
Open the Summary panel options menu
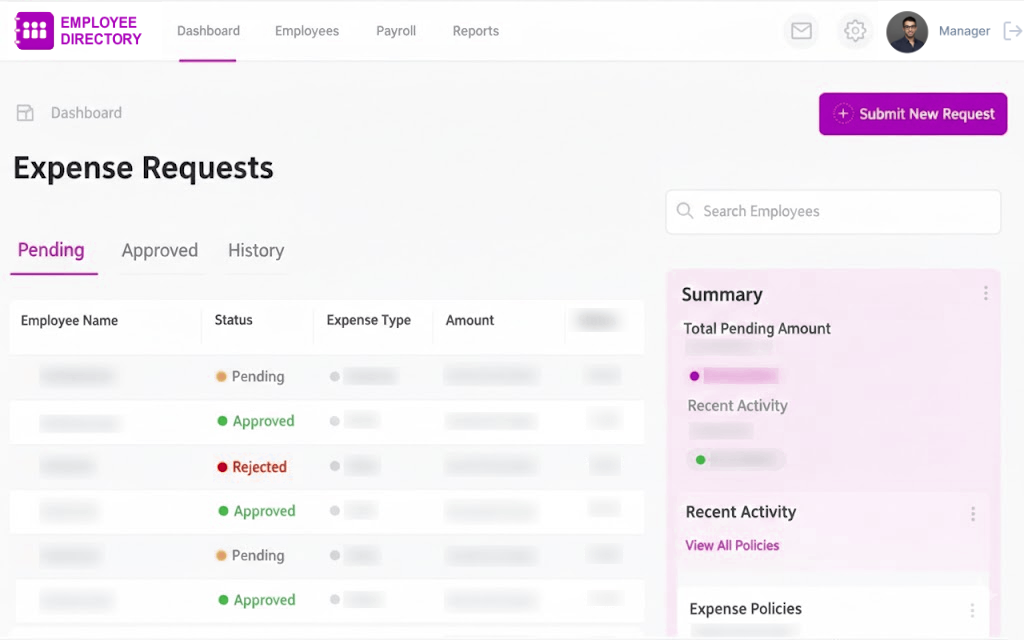coord(986,292)
